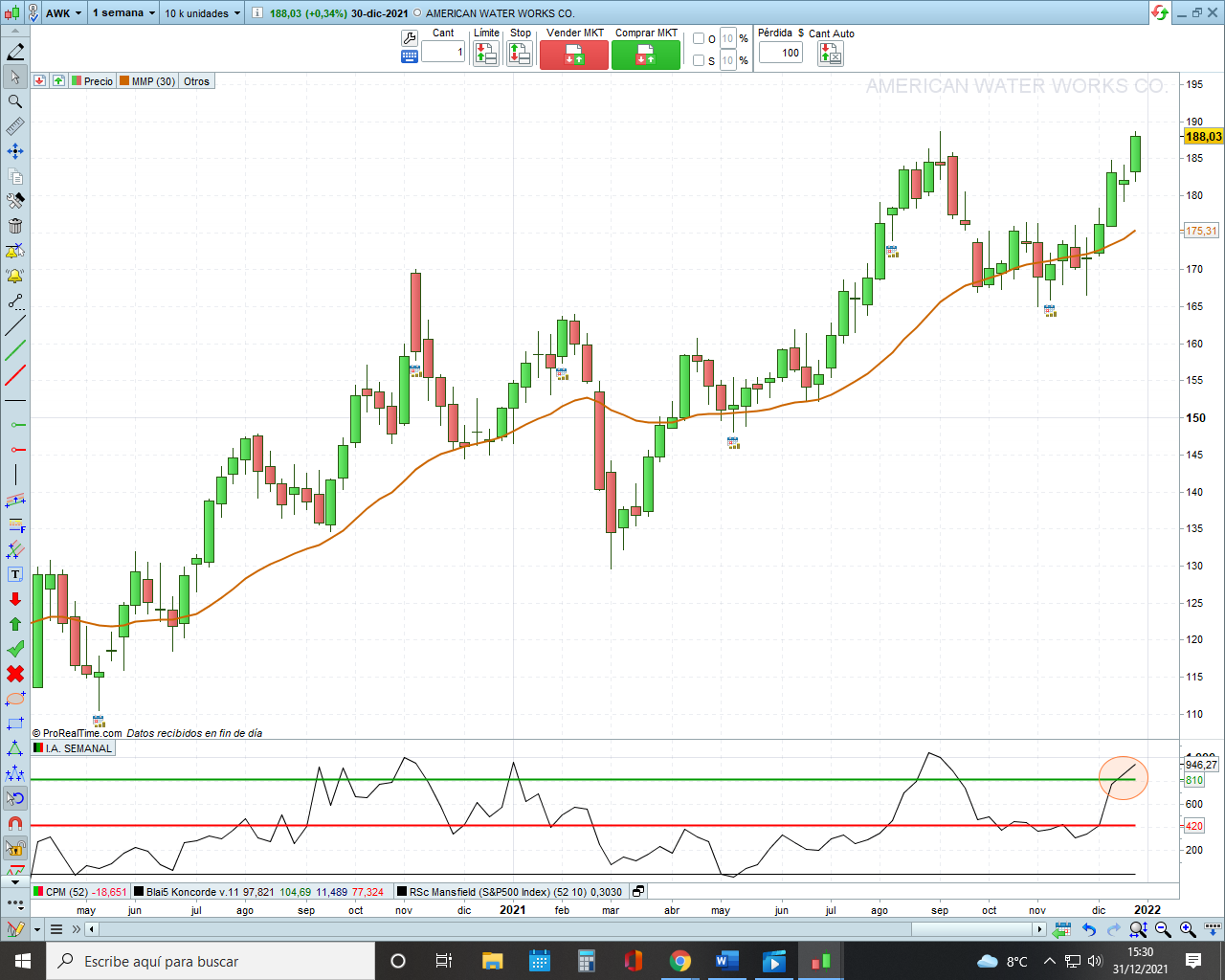Select the magnifying glass zoom tool
This screenshot has width=1225, height=980.
(x=15, y=101)
